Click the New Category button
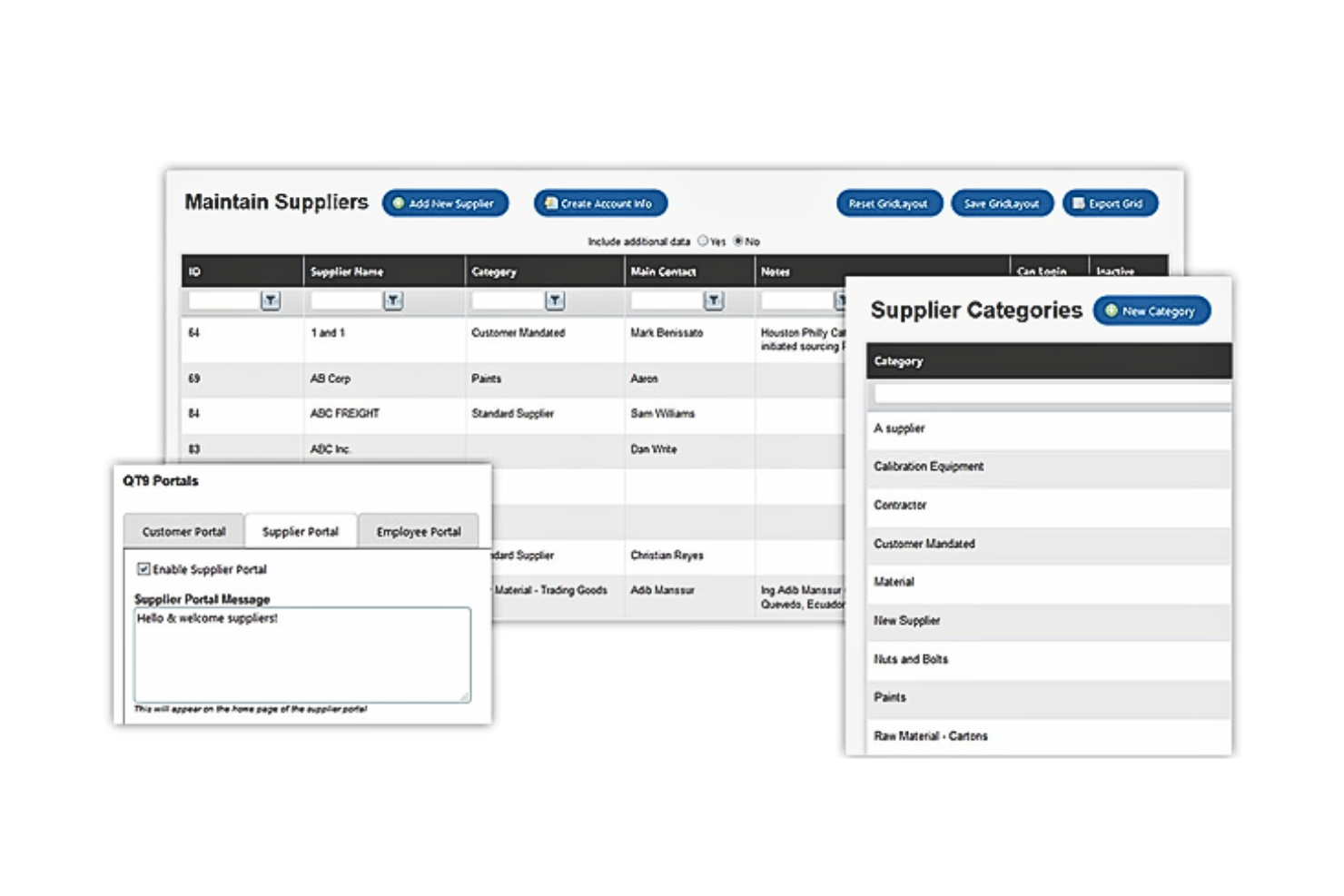 1151,310
